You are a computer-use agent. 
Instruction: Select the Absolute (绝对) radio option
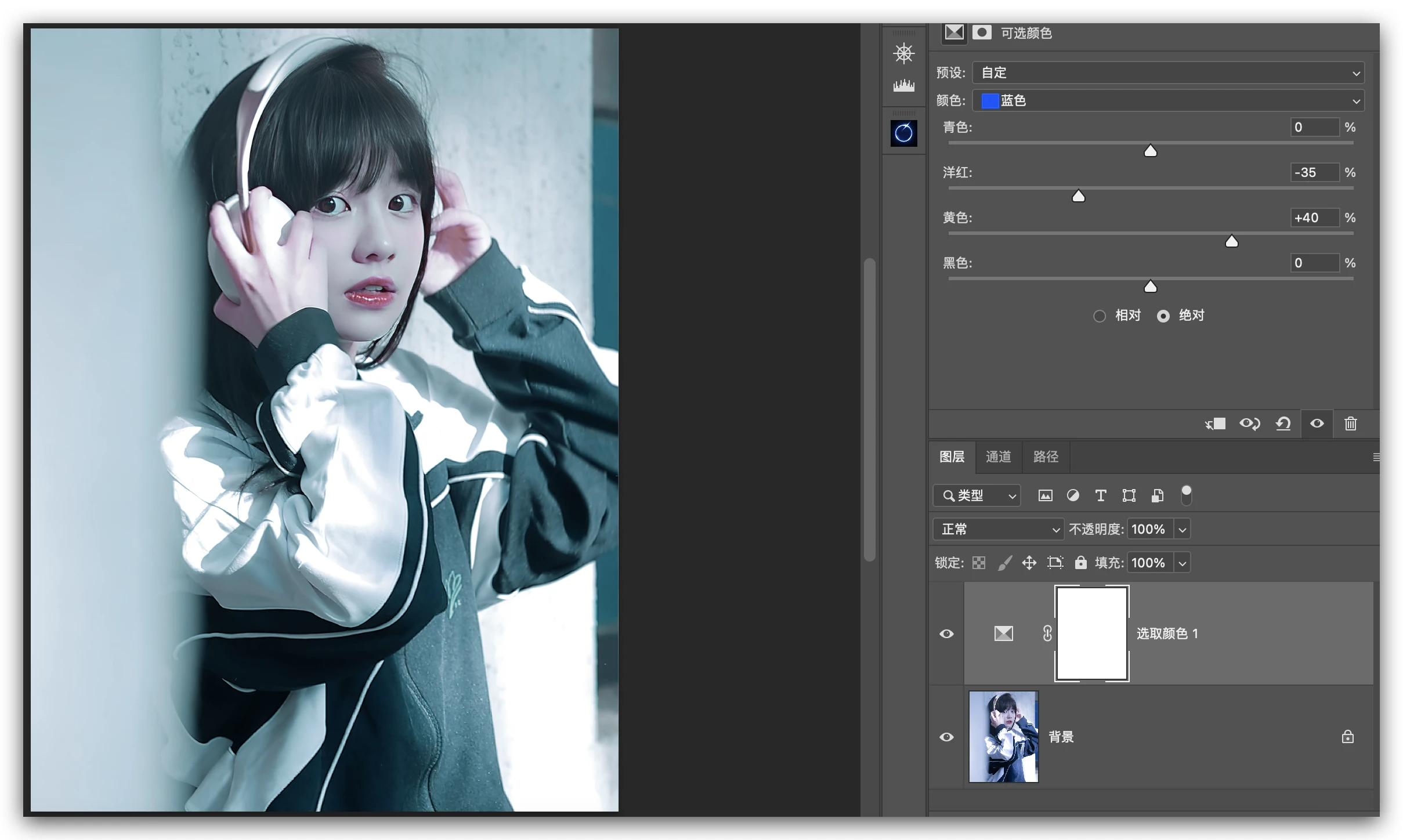click(1163, 316)
